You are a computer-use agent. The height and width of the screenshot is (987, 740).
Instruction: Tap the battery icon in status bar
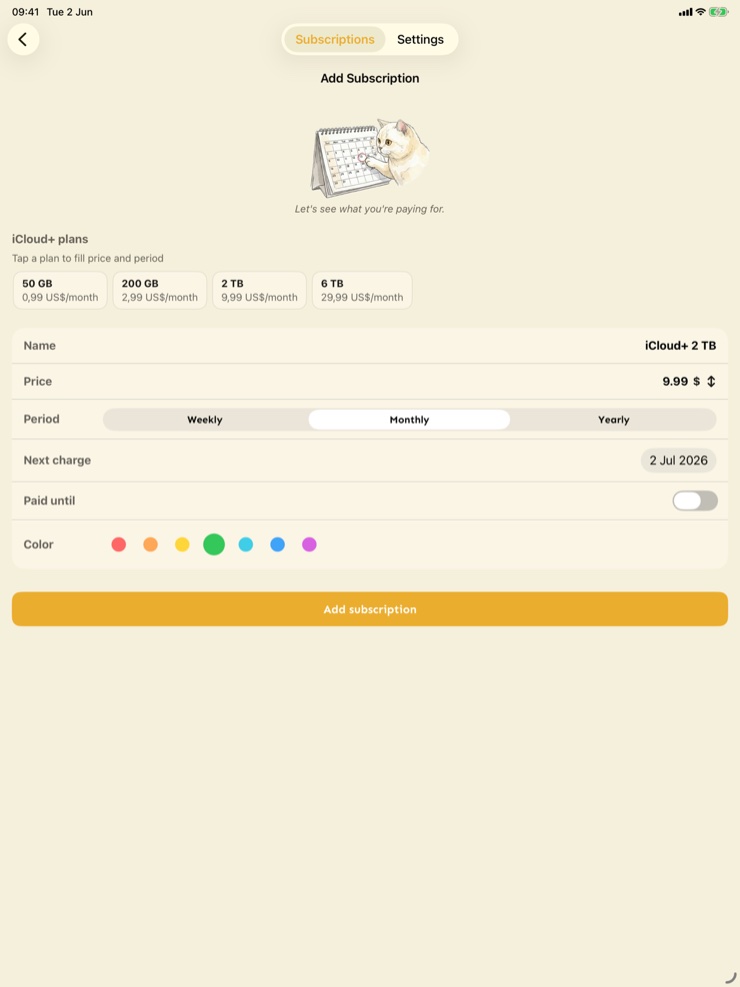pos(719,12)
